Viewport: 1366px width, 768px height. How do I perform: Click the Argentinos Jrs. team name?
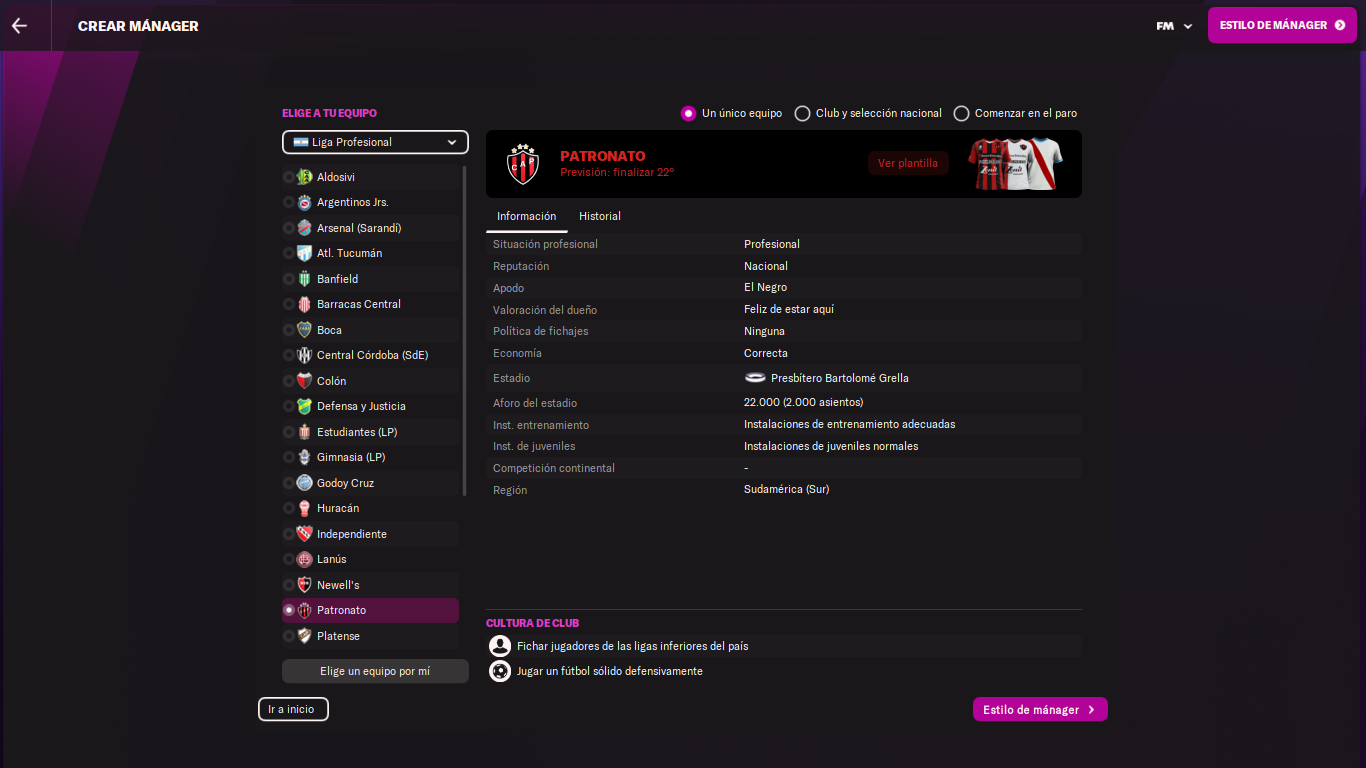pyautogui.click(x=353, y=202)
